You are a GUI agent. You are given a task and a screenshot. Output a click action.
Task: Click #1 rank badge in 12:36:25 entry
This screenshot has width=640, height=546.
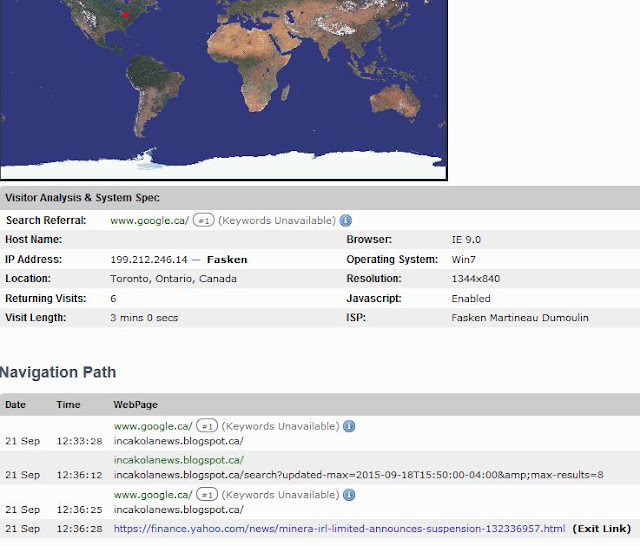click(207, 495)
